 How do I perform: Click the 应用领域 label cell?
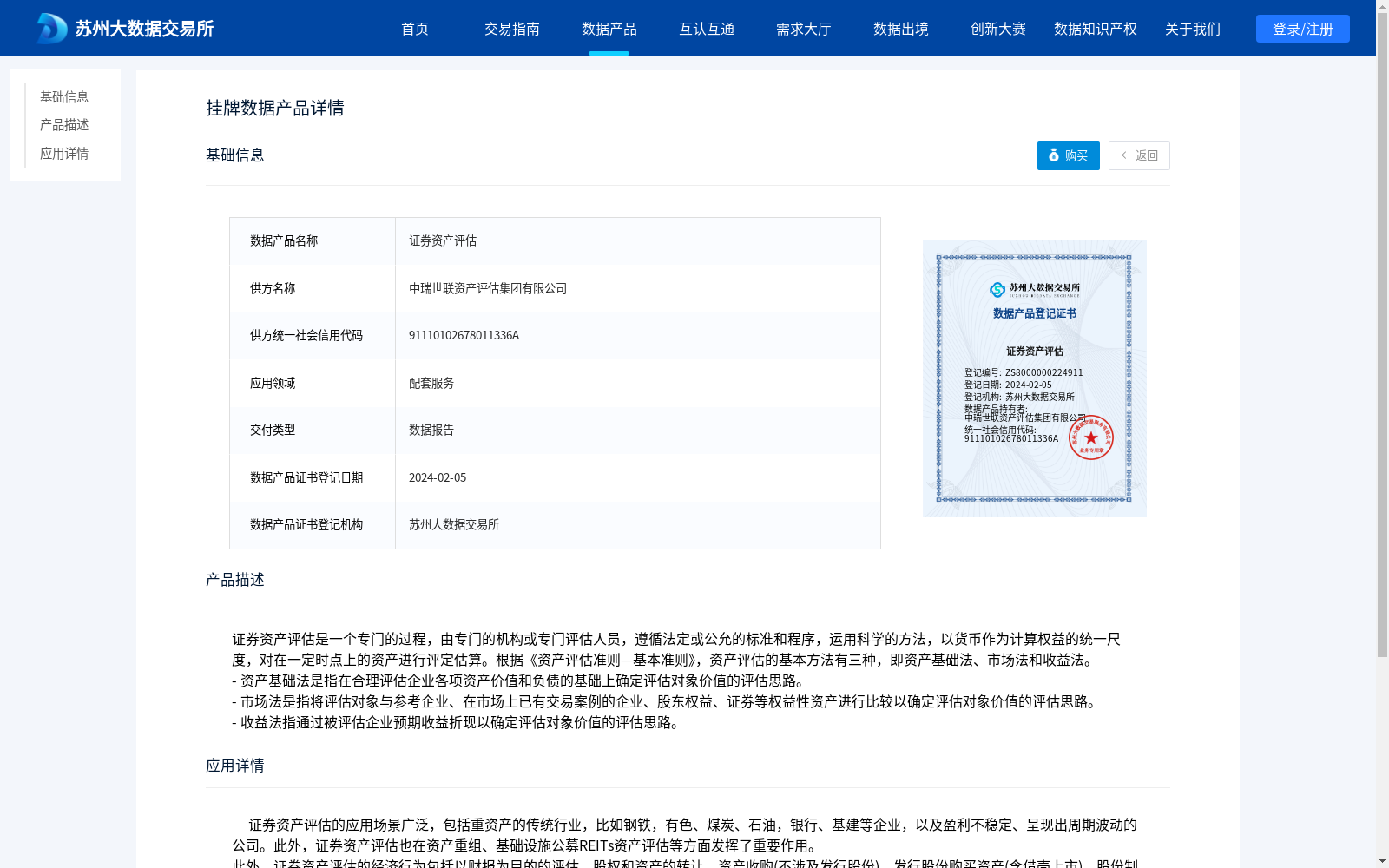pos(313,383)
